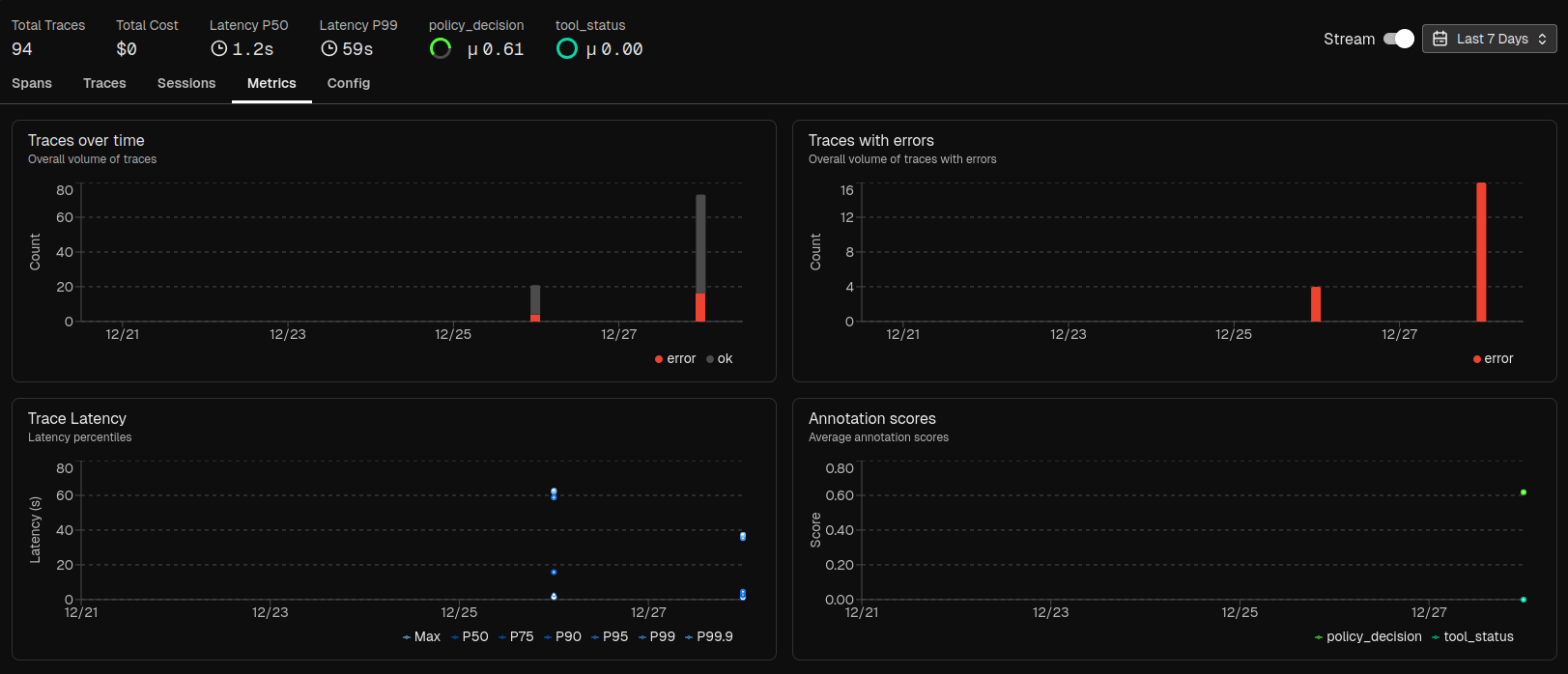Select the Config tab
This screenshot has height=674, width=1568.
pos(349,84)
